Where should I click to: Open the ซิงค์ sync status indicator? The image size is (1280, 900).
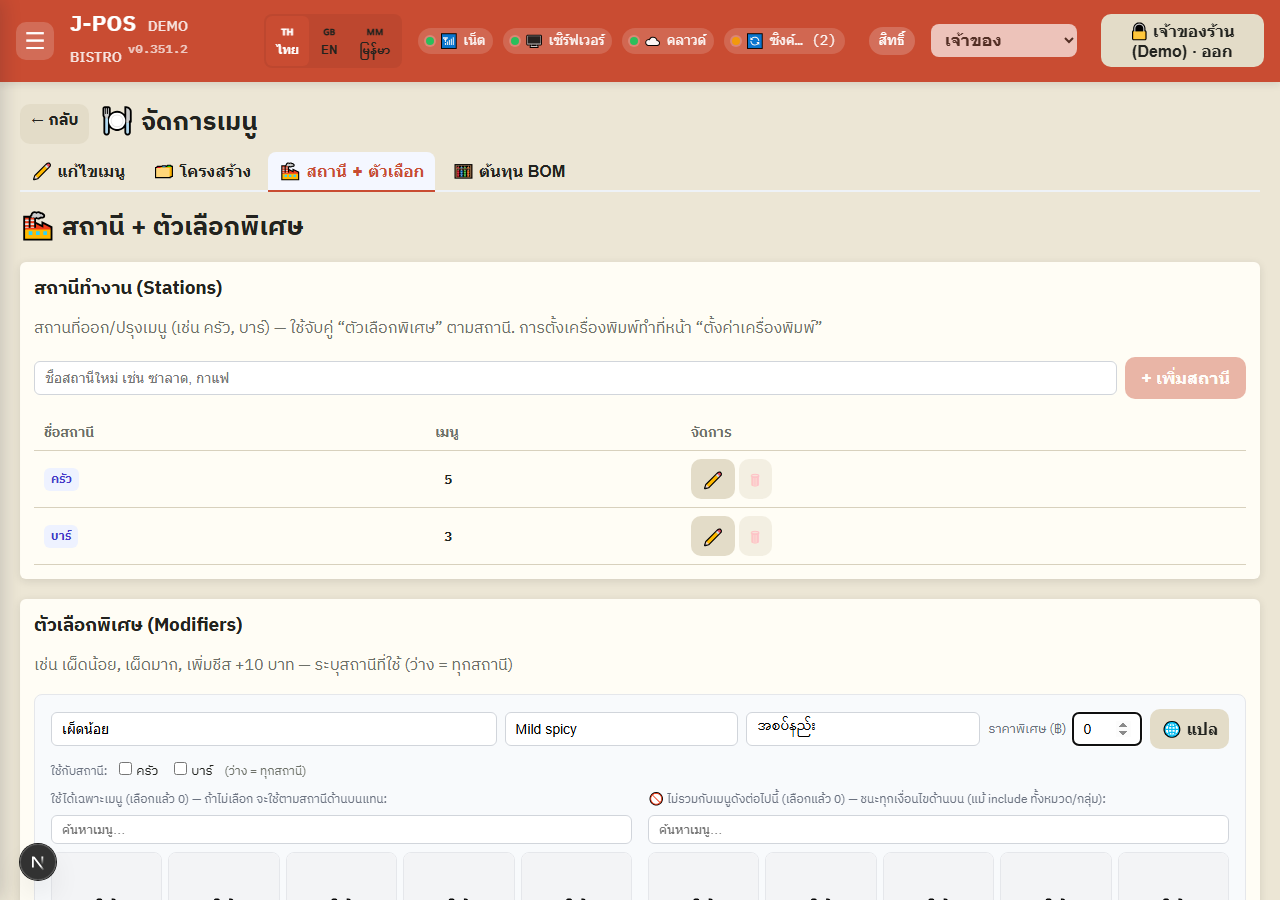pos(784,41)
